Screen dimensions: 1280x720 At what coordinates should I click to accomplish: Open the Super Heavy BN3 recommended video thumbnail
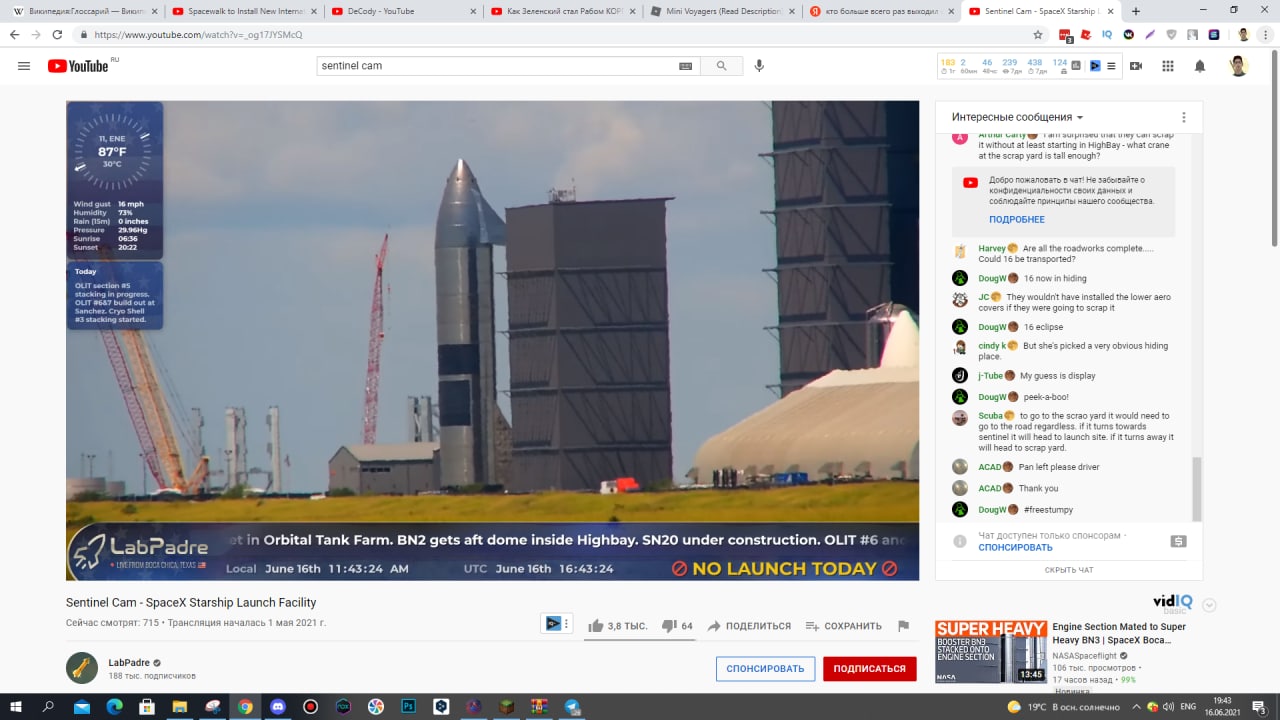coord(991,652)
